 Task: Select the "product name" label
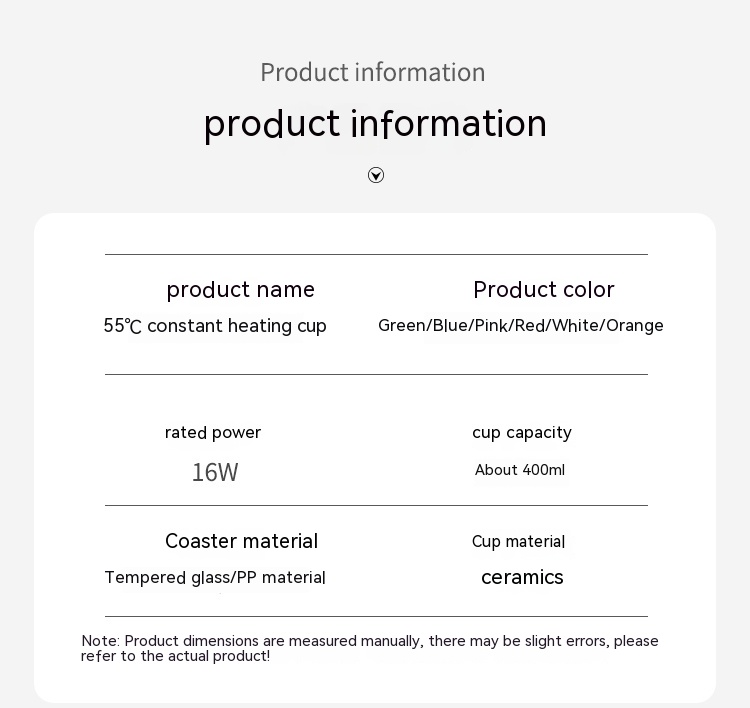coord(240,290)
